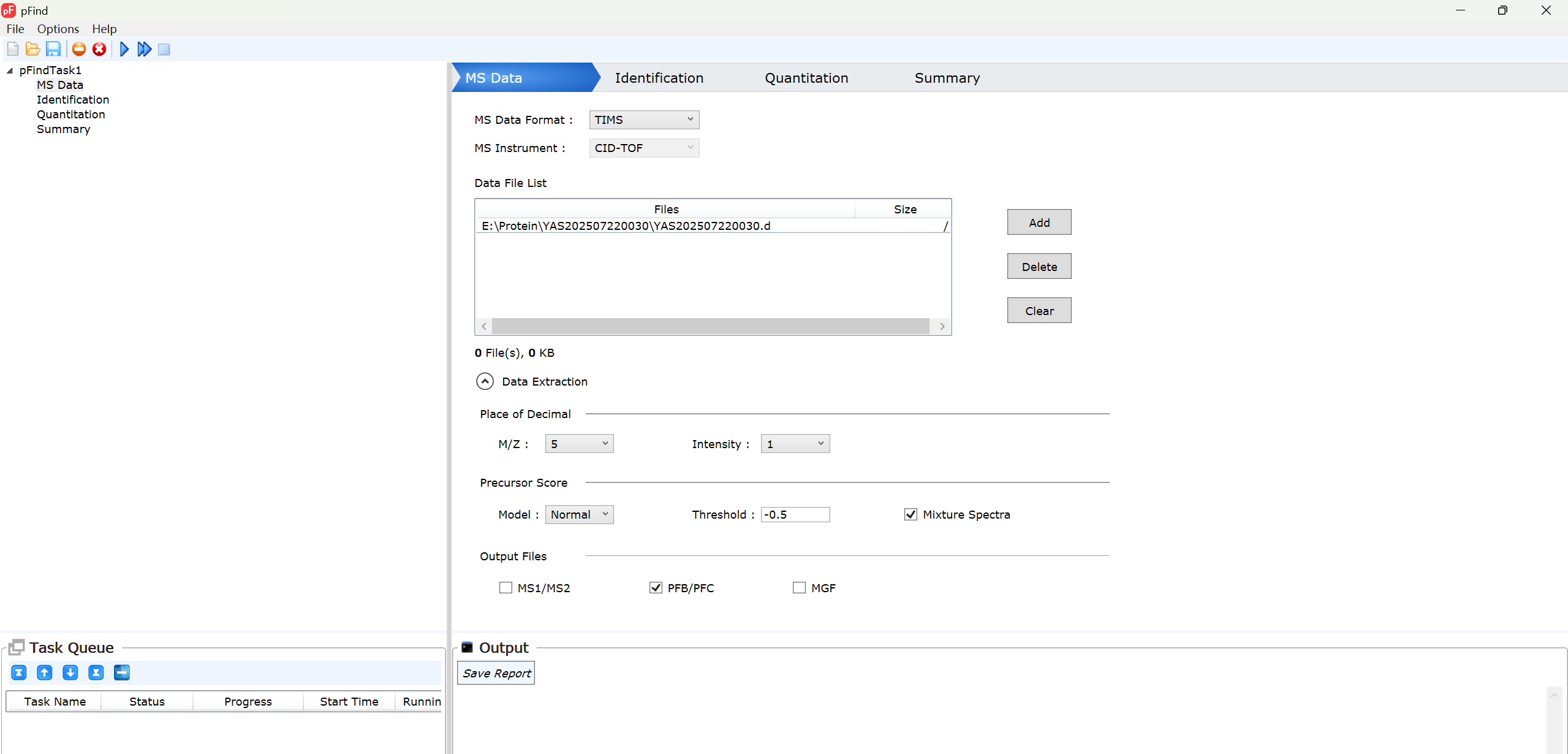Open the Precursor Score Model dropdown
Viewport: 1568px width, 754px height.
[579, 514]
